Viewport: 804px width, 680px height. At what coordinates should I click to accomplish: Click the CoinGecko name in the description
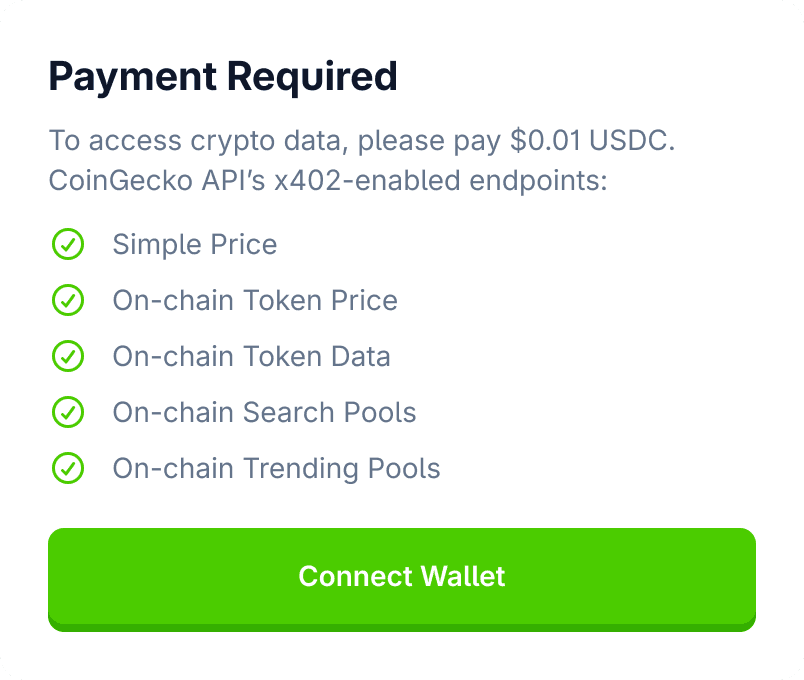coord(120,181)
